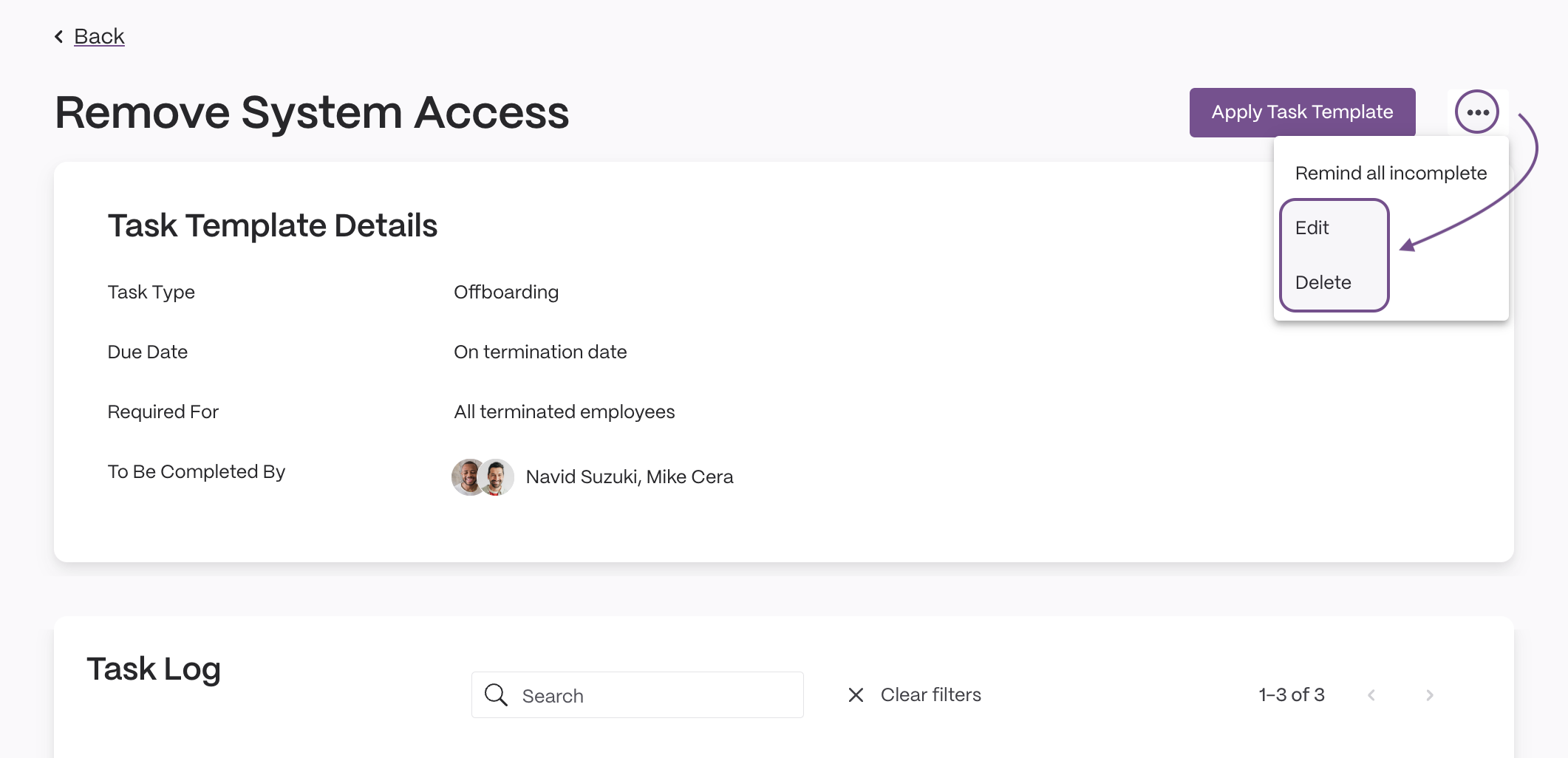Click the back chevron arrow icon
1568x758 pixels.
tap(59, 36)
